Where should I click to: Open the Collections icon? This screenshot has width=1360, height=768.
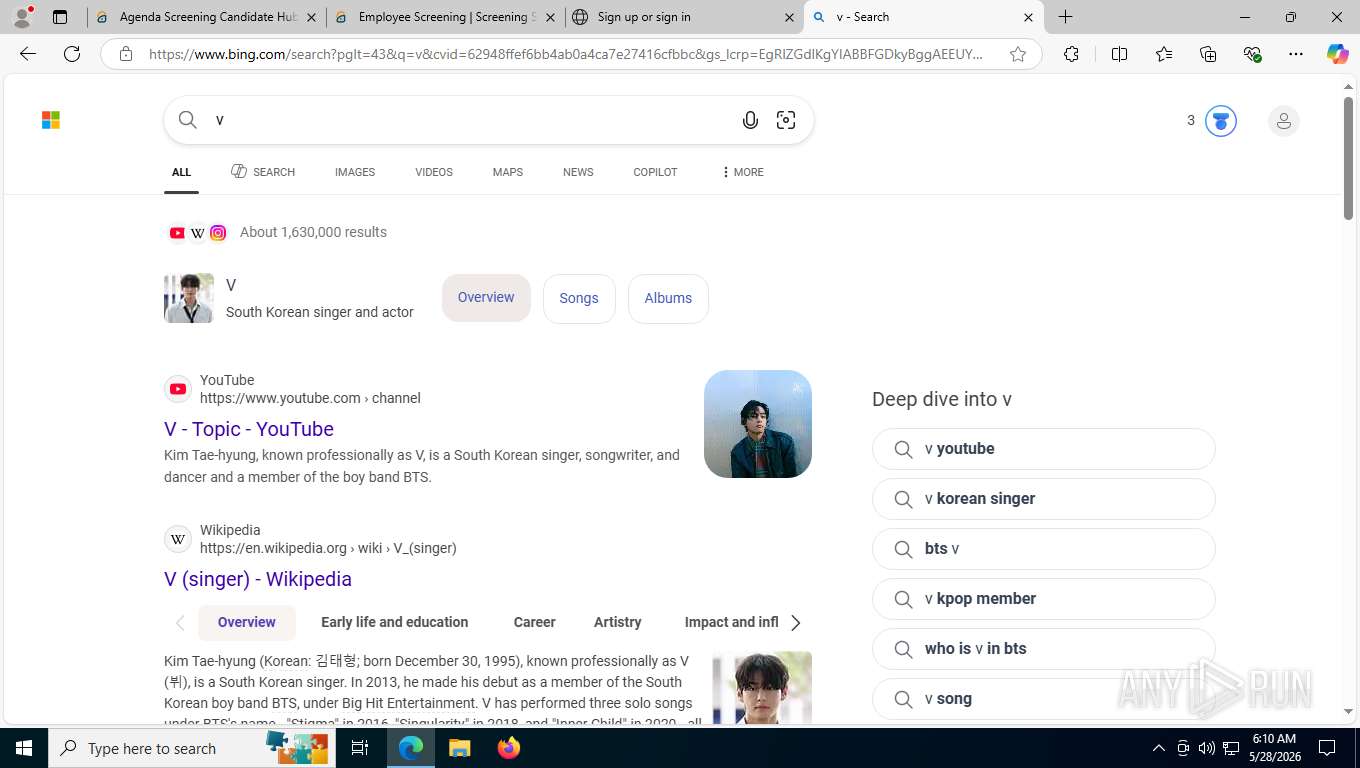click(1208, 54)
